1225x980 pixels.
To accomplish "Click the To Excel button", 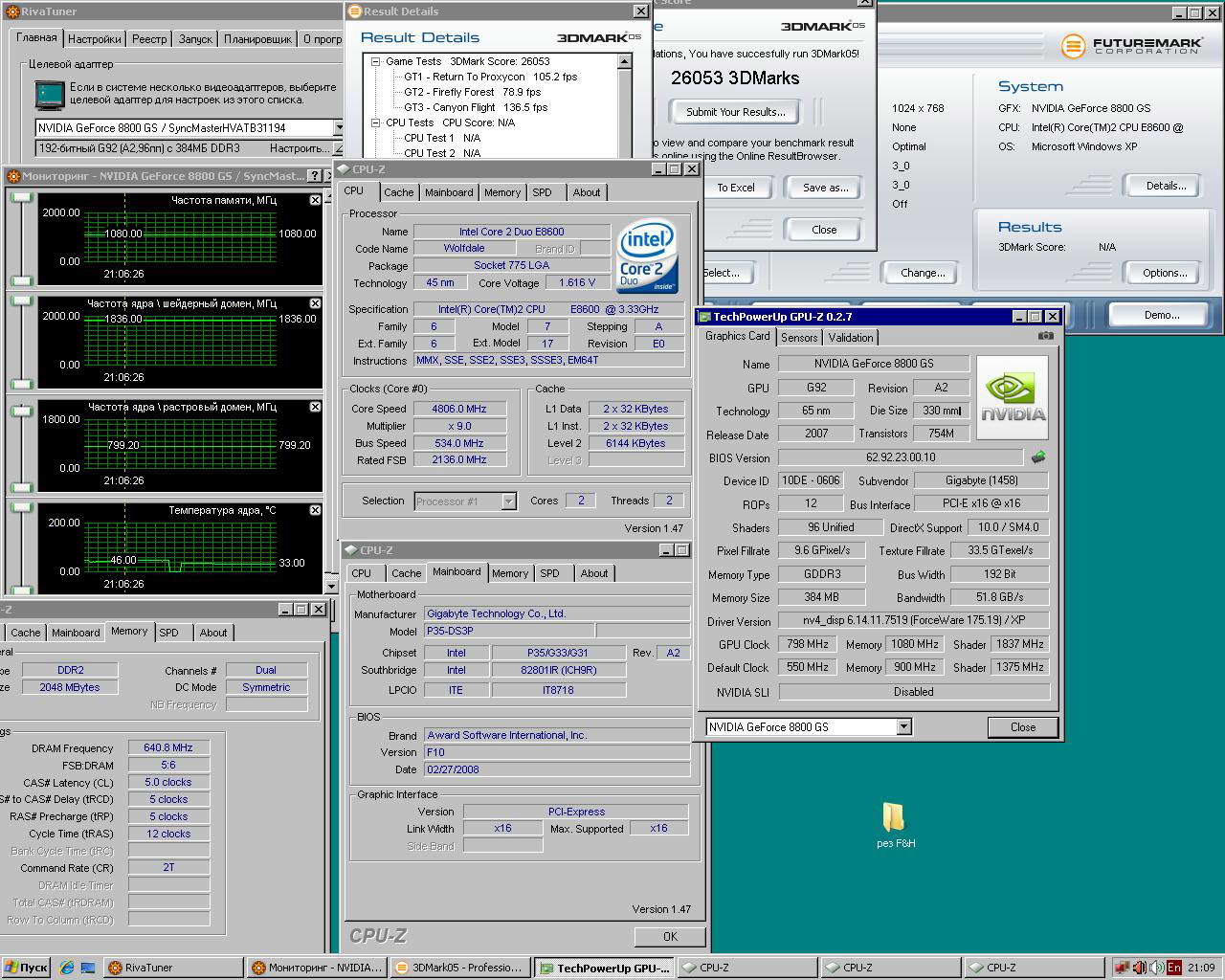I will 735,188.
